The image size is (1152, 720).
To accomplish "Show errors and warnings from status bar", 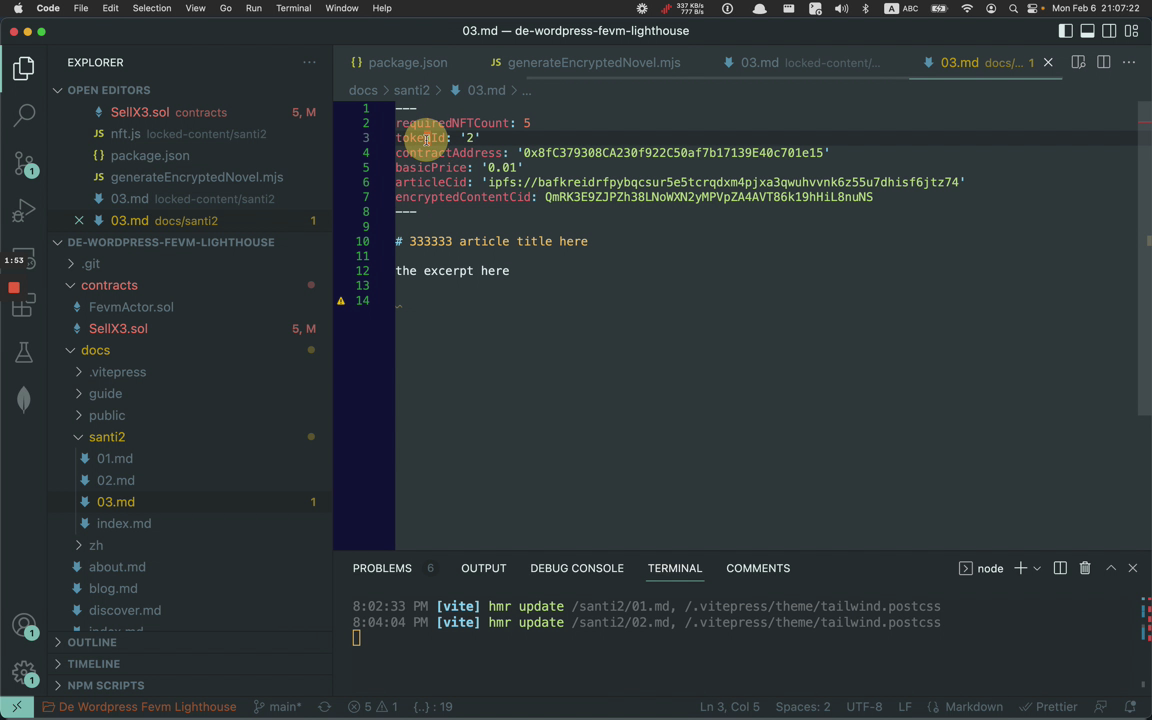I will pyautogui.click(x=372, y=707).
